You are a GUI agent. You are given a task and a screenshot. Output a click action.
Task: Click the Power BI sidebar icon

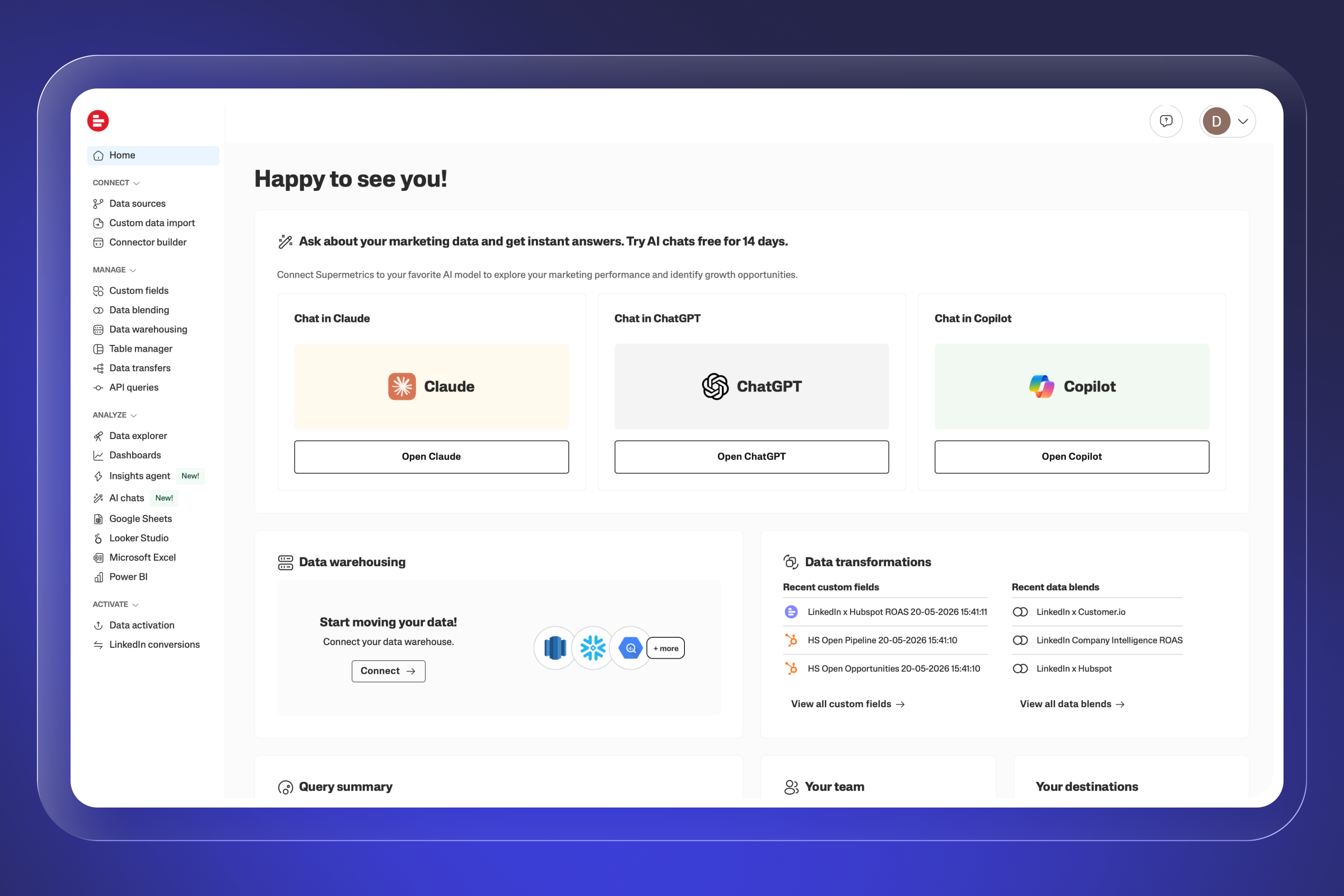99,577
